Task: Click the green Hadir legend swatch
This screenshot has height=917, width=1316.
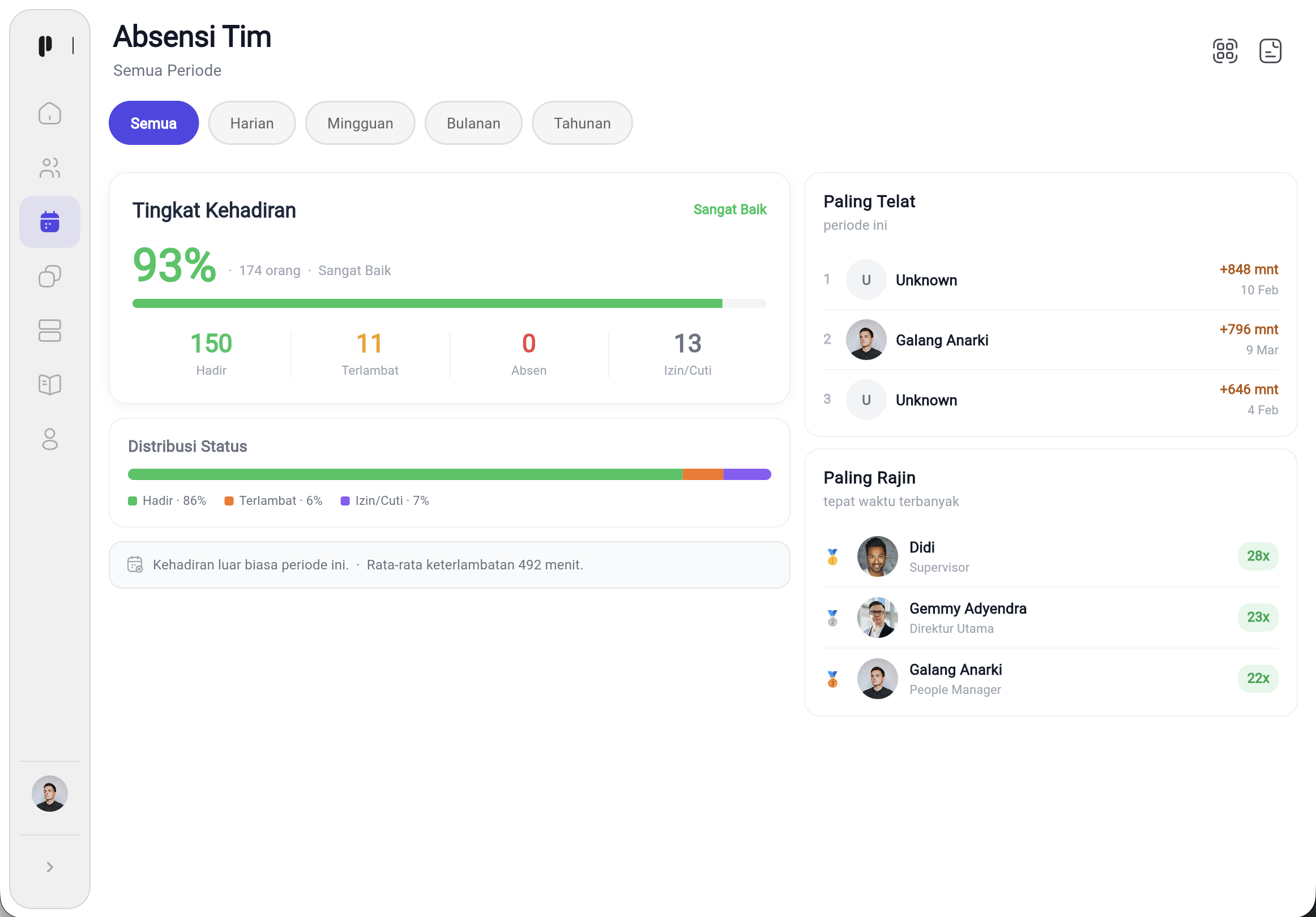Action: (x=133, y=501)
